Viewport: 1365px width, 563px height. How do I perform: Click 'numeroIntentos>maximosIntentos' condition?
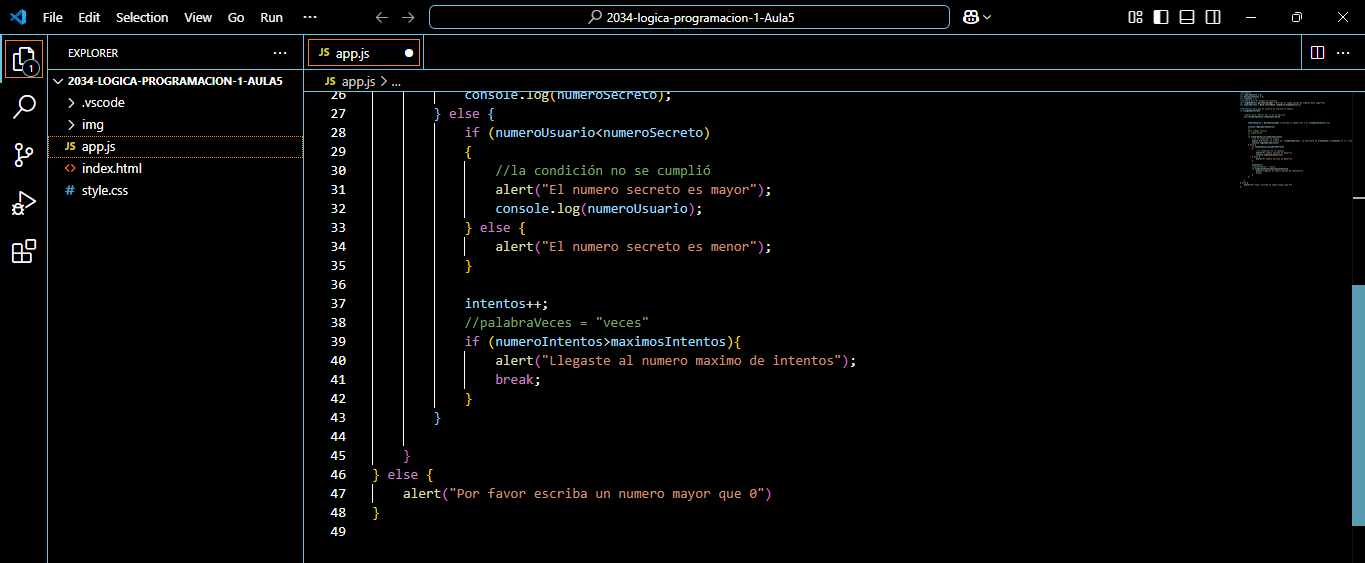611,341
